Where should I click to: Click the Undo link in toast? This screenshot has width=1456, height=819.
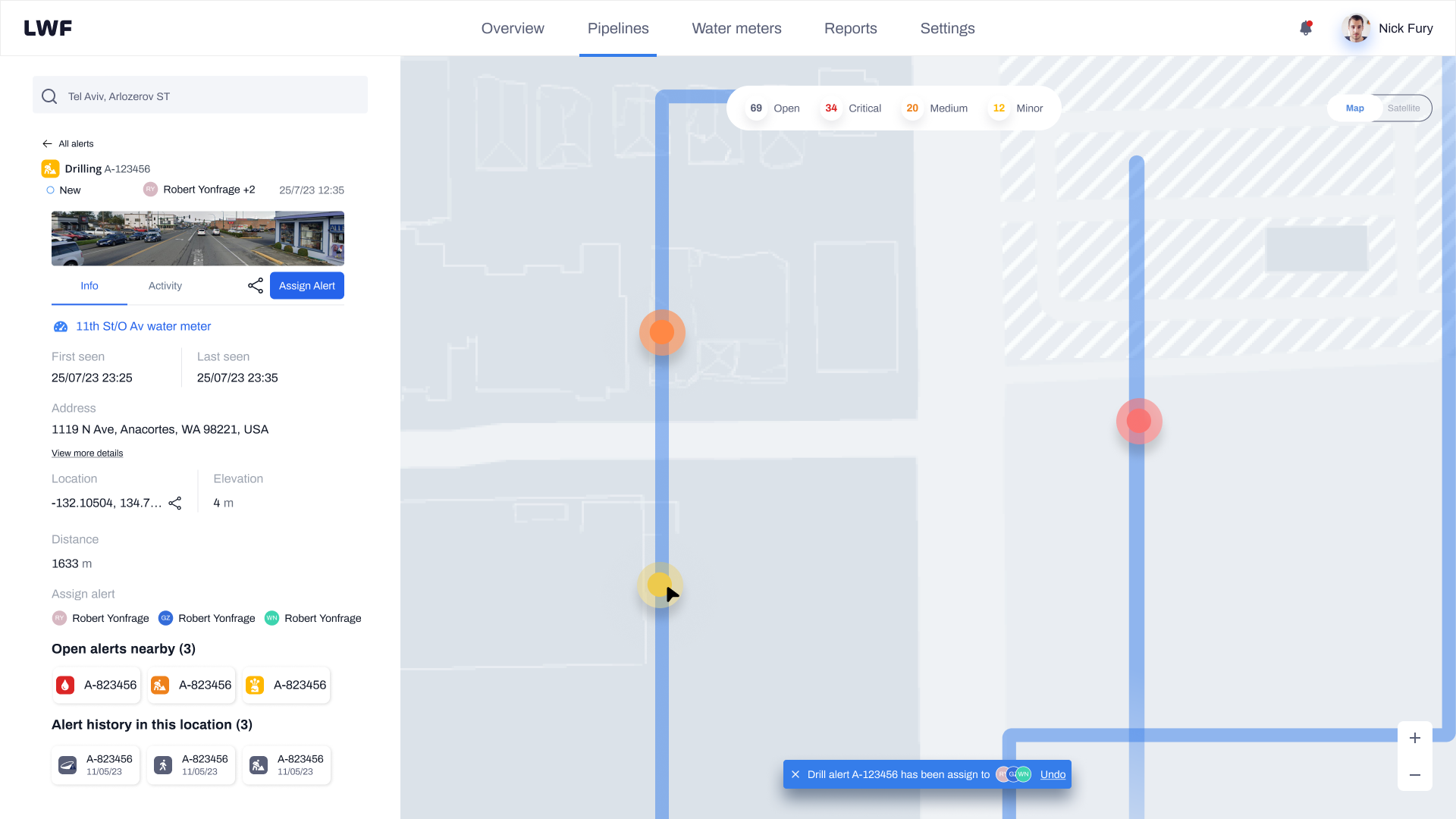pyautogui.click(x=1053, y=774)
